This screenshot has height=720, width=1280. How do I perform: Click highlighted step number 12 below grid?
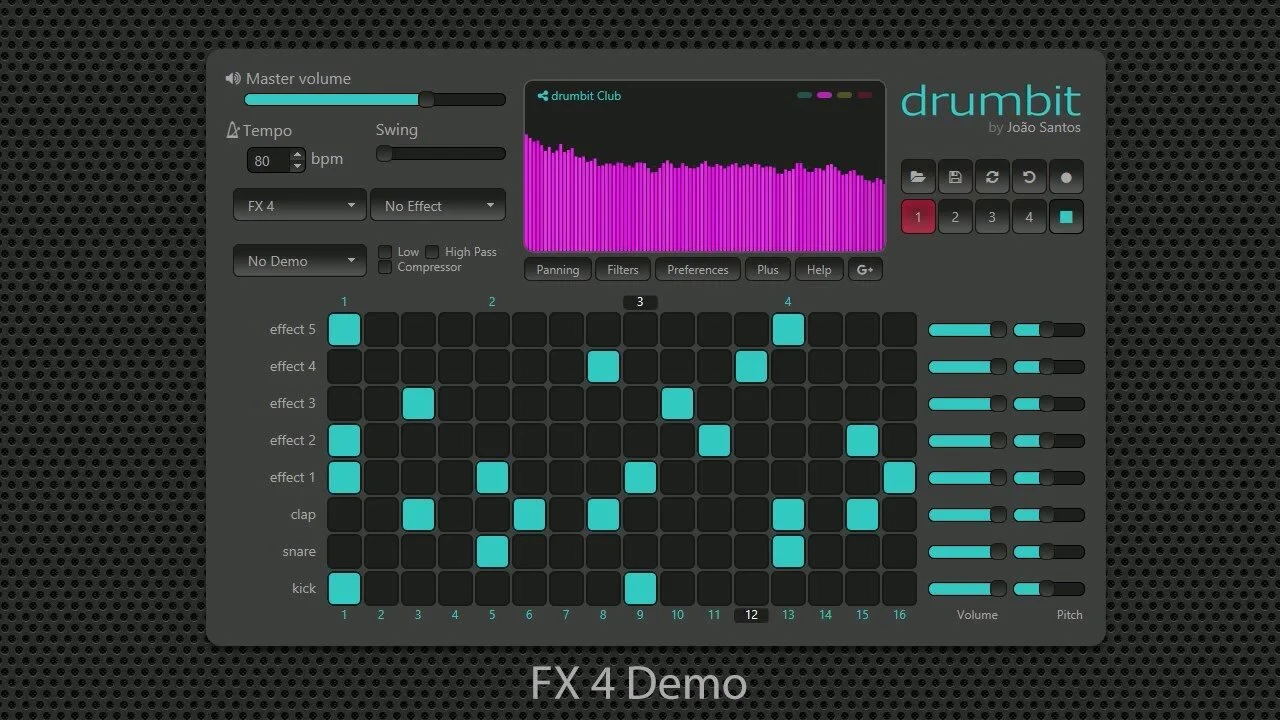coord(751,615)
